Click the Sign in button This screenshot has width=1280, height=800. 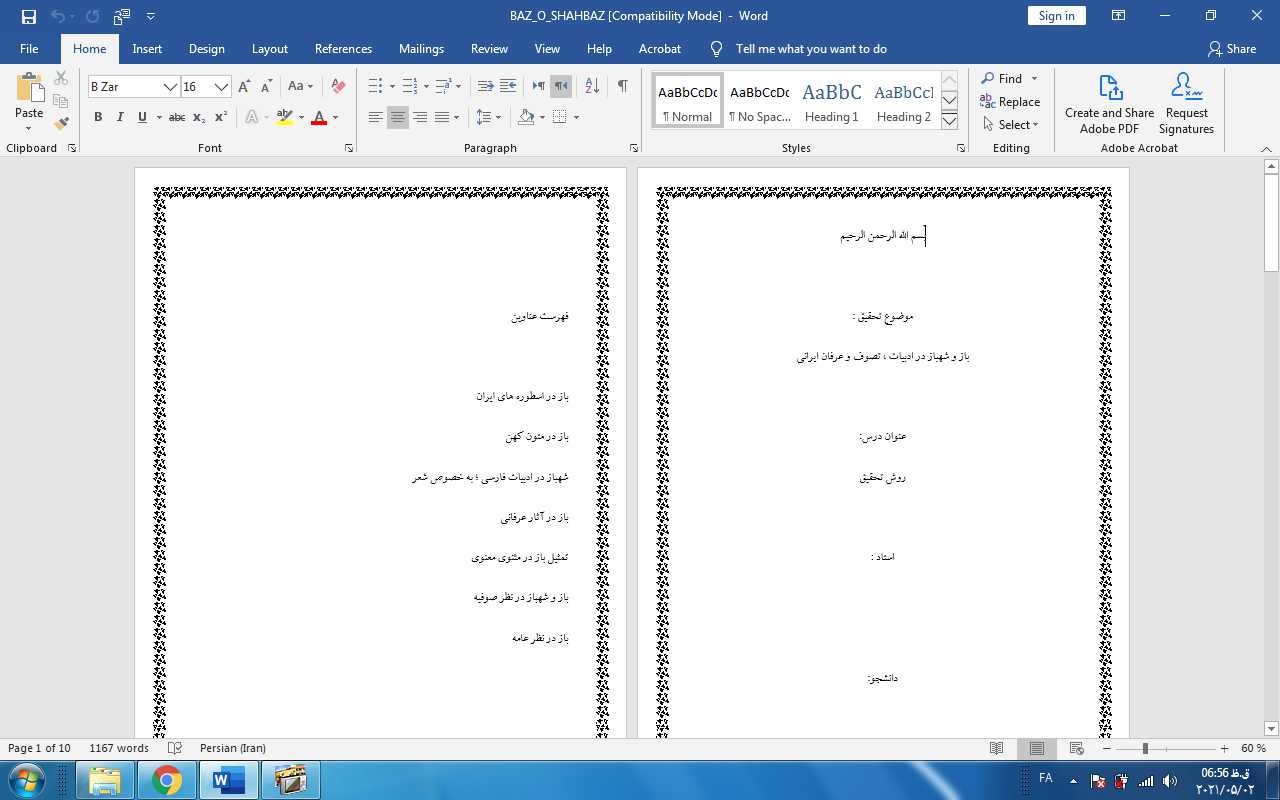1056,16
